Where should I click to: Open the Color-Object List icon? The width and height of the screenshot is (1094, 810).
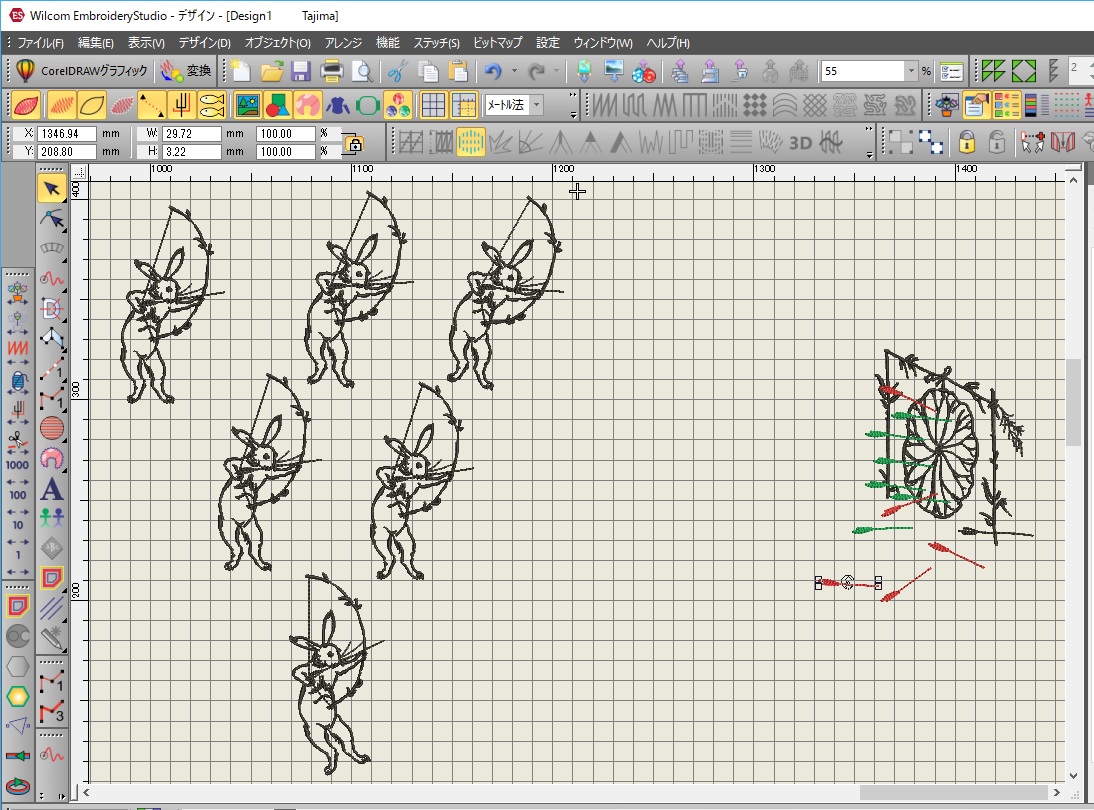tap(1007, 105)
